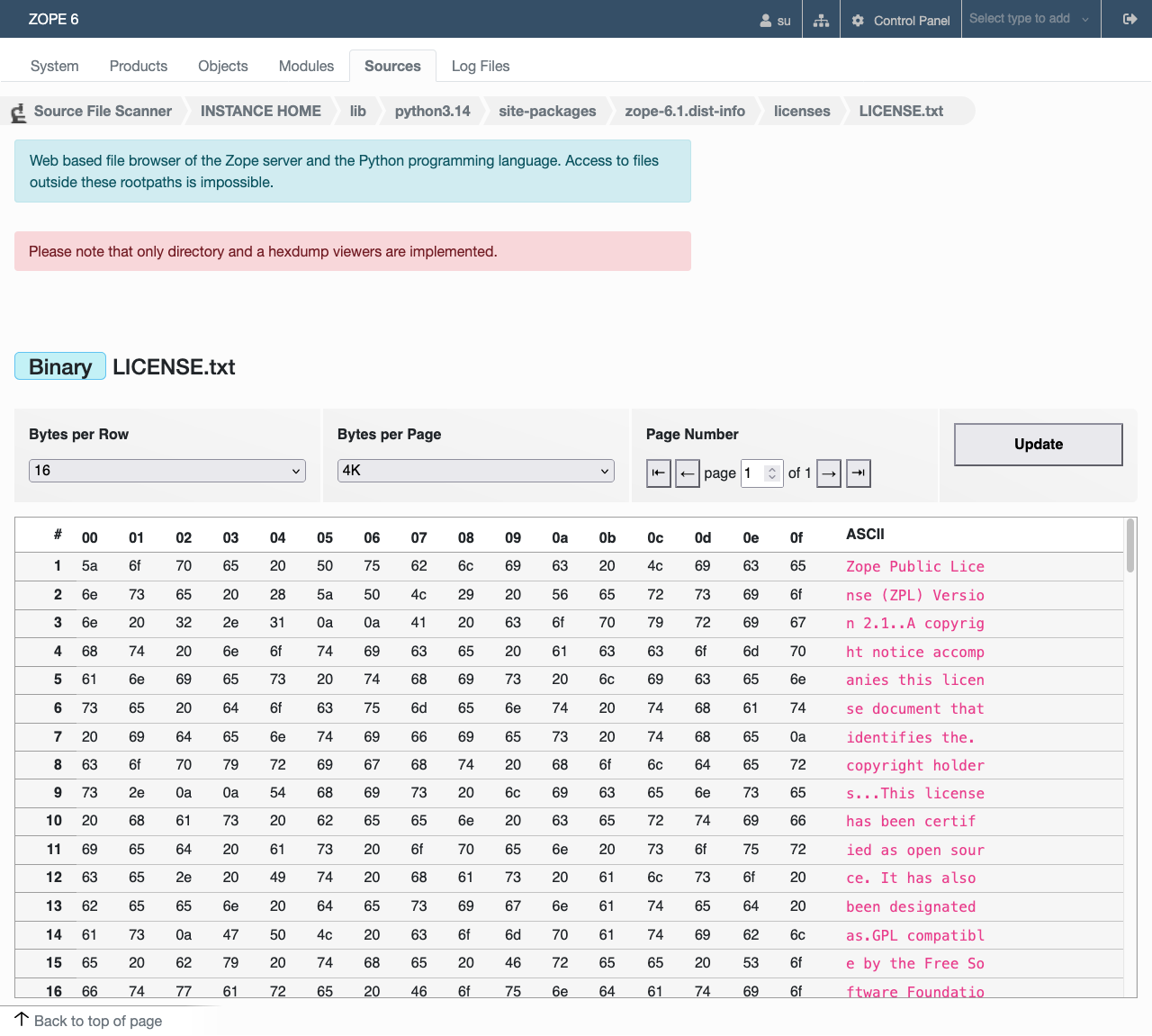Open the Products tab
This screenshot has height=1036, width=1152.
pos(139,66)
